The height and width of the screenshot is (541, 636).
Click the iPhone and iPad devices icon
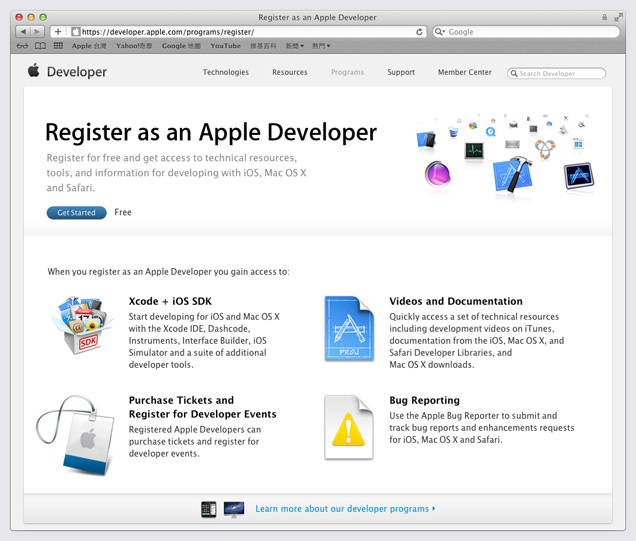coord(208,509)
